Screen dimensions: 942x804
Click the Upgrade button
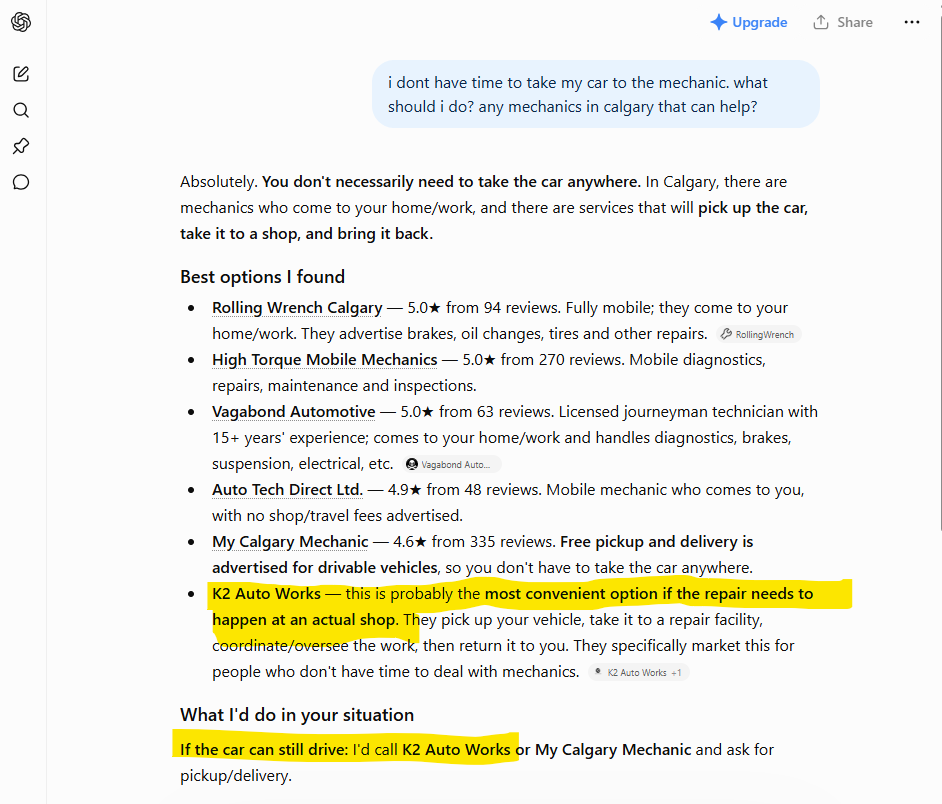coord(749,22)
